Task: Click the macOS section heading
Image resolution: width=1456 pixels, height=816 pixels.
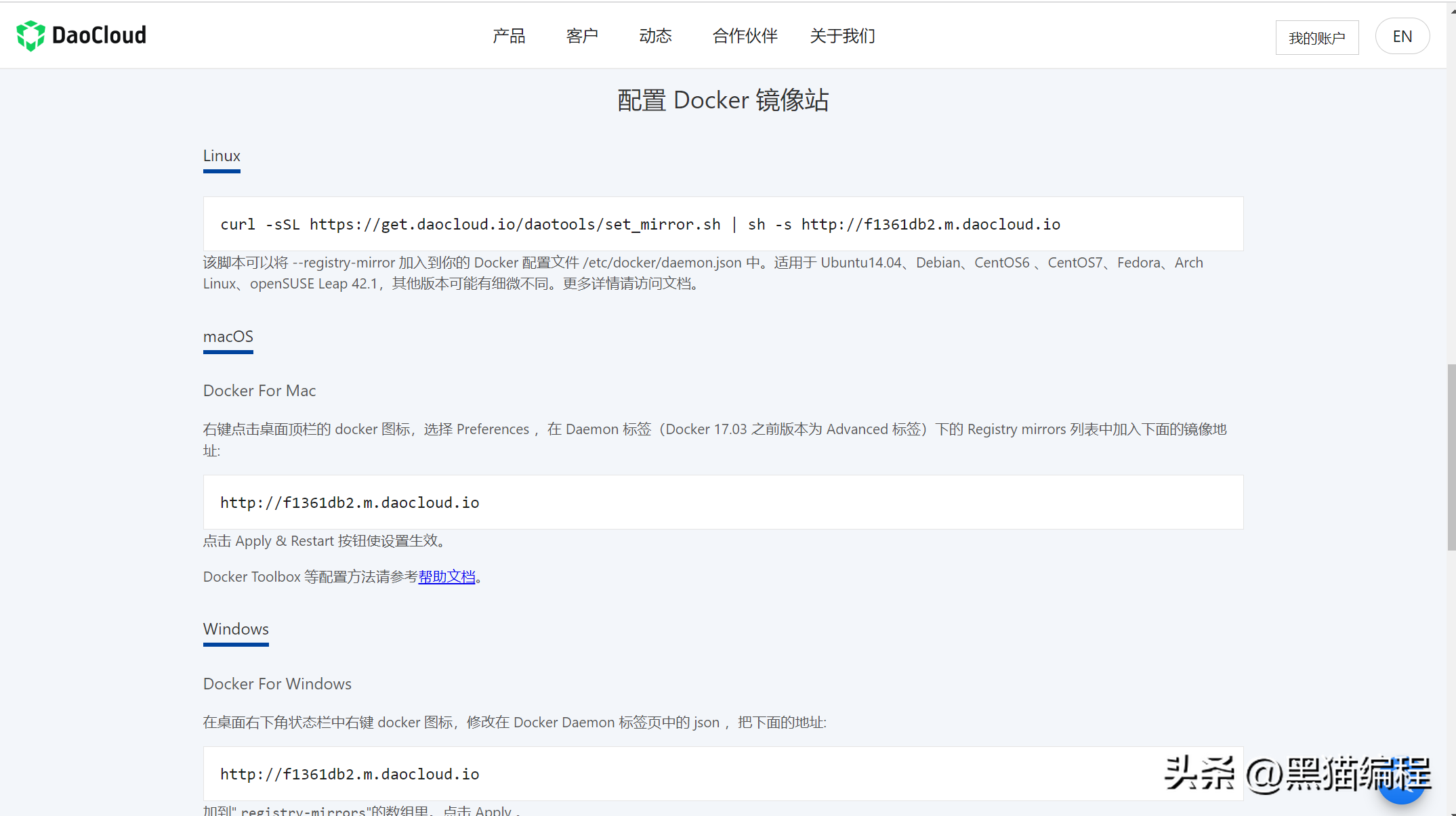Action: [x=228, y=337]
